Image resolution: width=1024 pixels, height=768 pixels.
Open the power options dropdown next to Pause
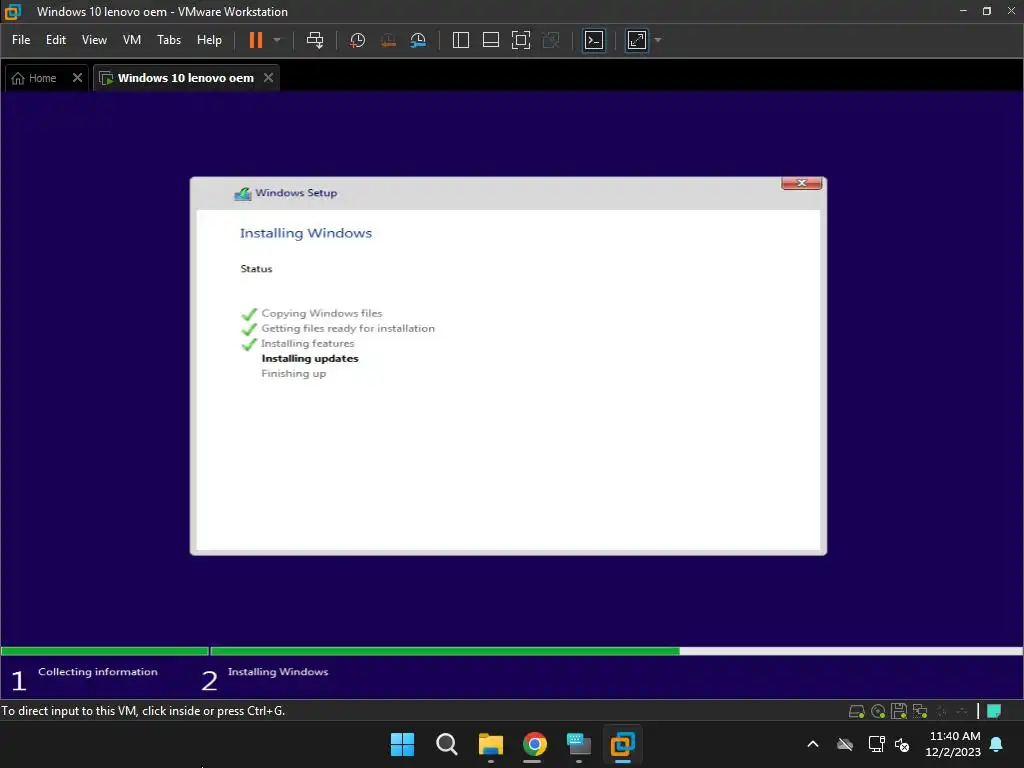pos(277,40)
